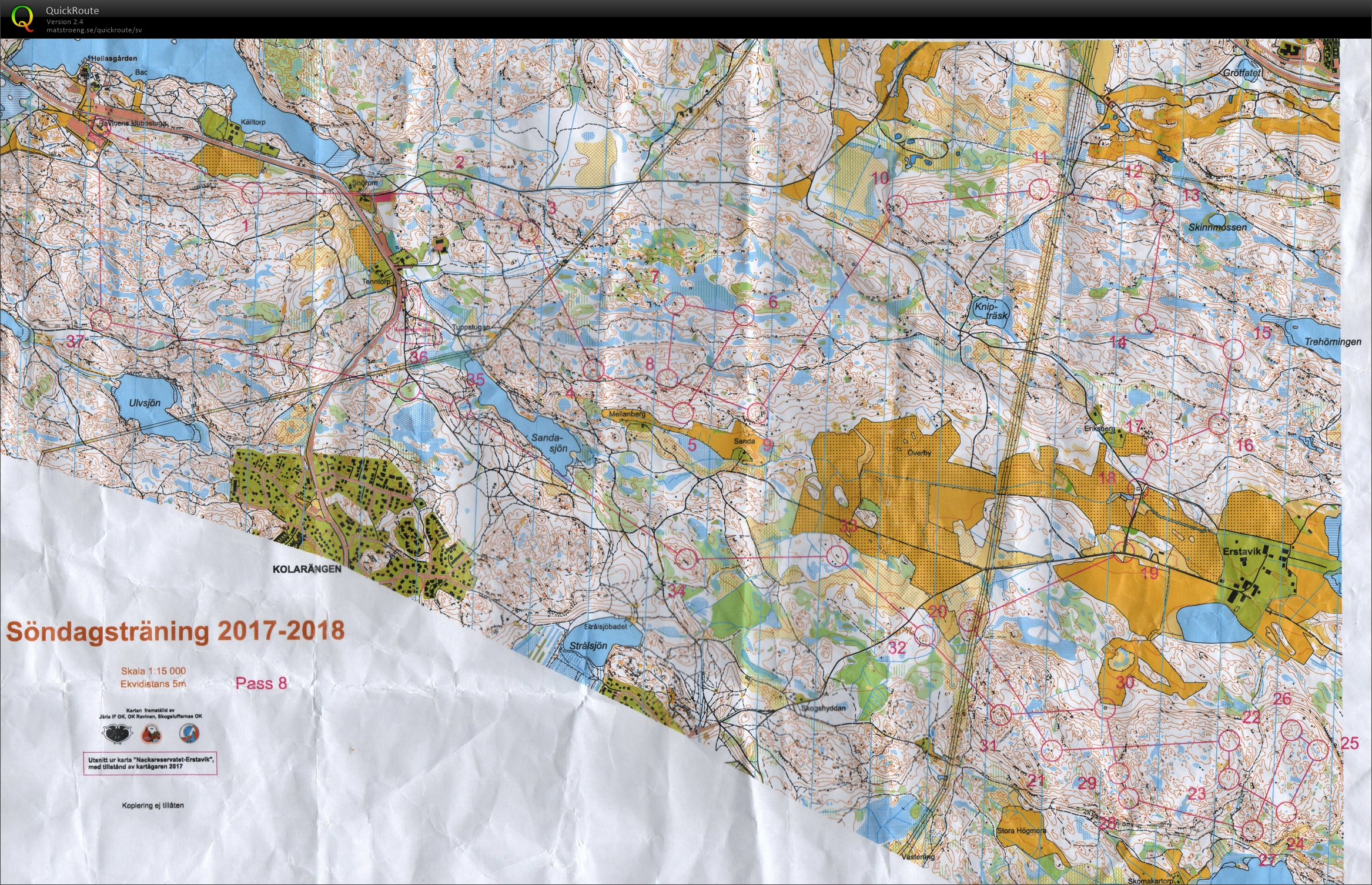
Task: Click the Version 2.4 label
Action: (x=65, y=22)
